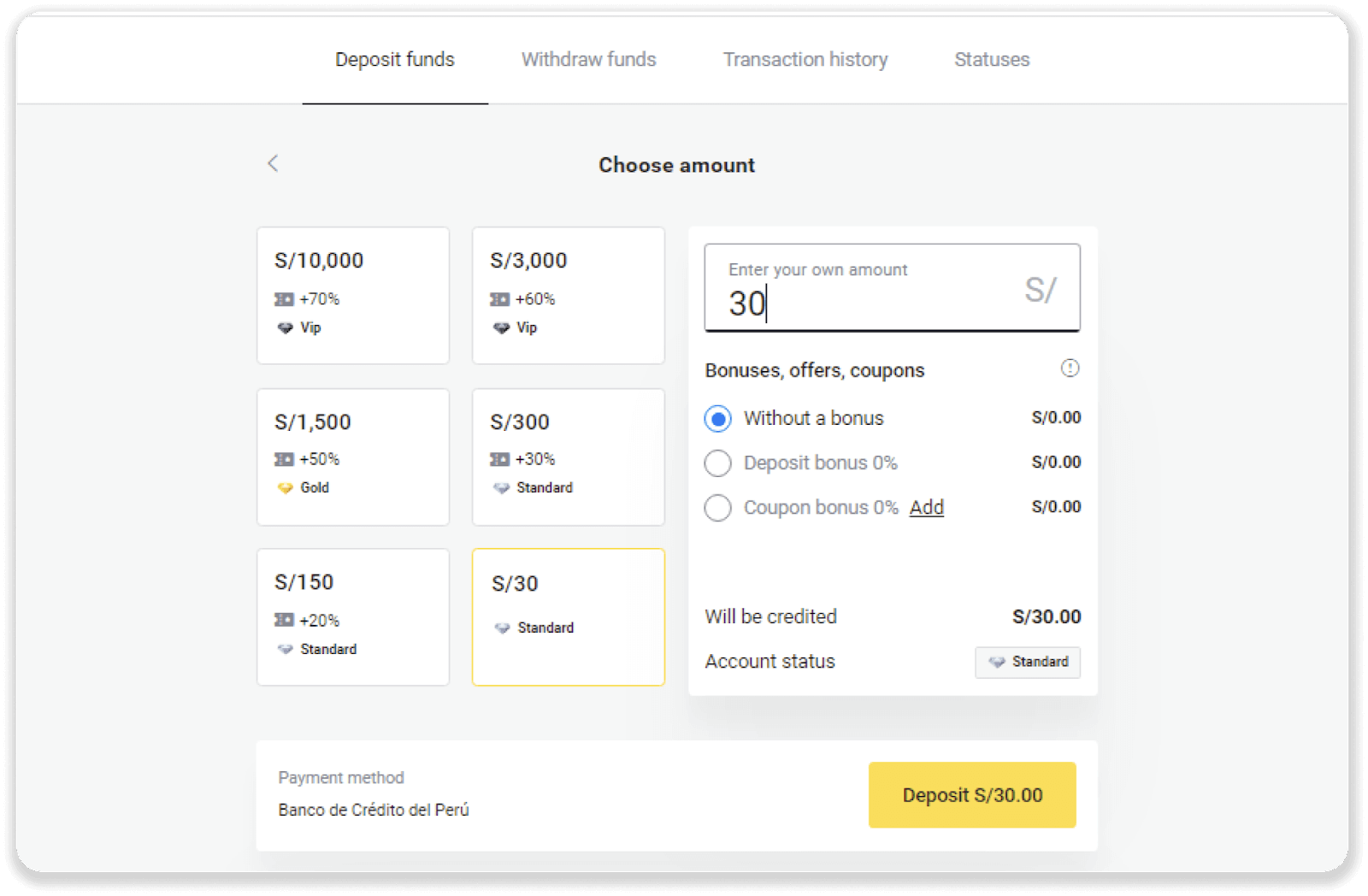Switch to Transaction history tab
The image size is (1368, 896).
point(805,60)
